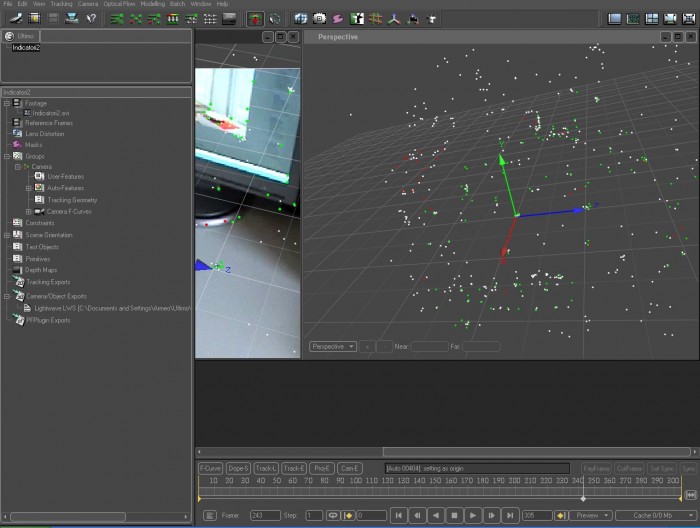Click the red-green grid icon in toolbar
The image size is (700, 528).
coord(375,19)
